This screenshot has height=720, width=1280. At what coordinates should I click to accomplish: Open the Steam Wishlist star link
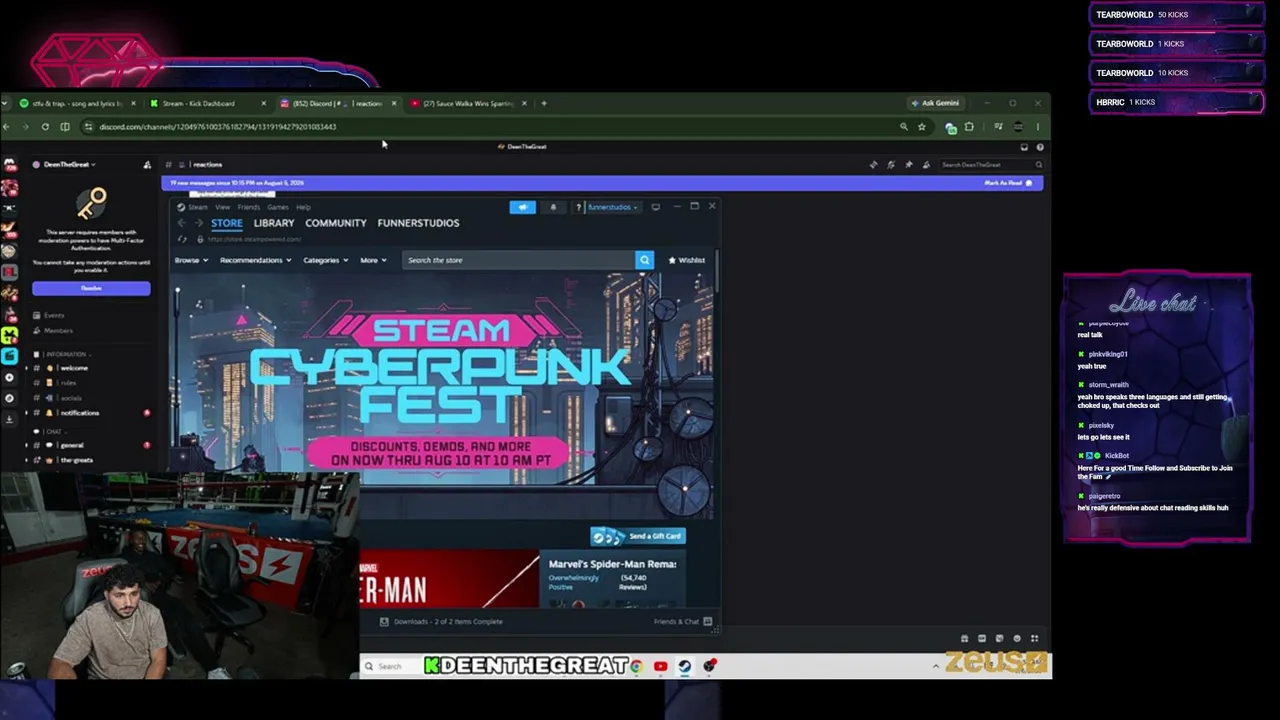(687, 260)
